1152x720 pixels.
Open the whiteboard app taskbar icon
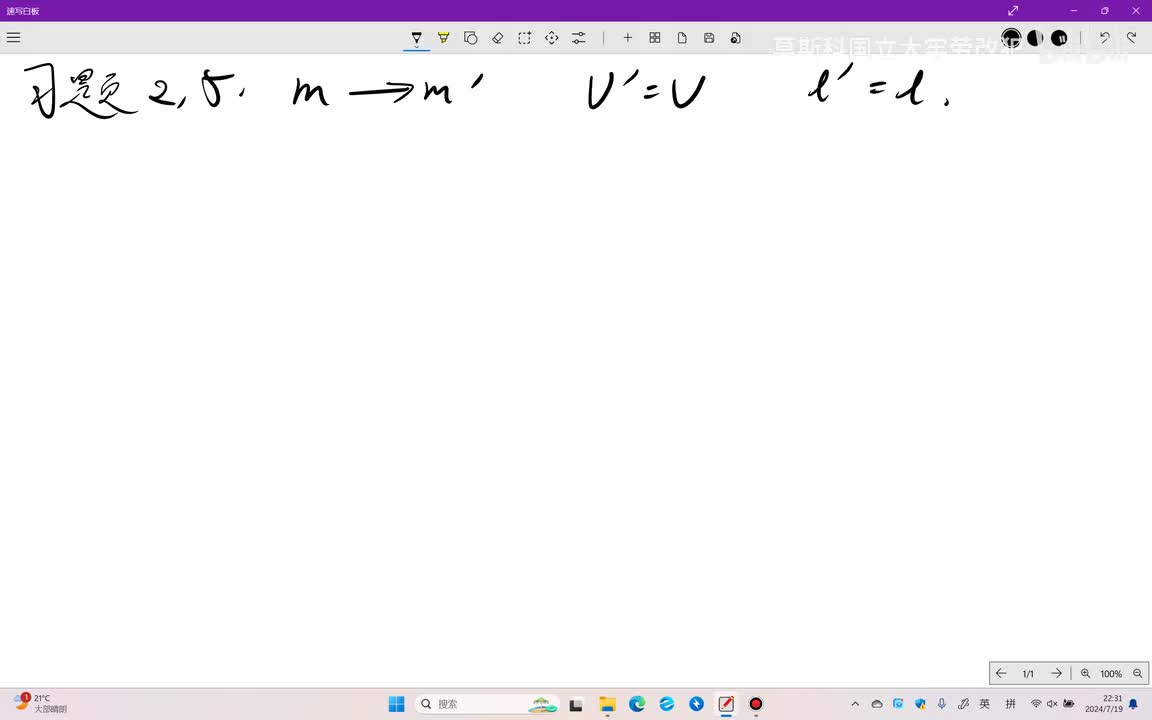[x=726, y=704]
